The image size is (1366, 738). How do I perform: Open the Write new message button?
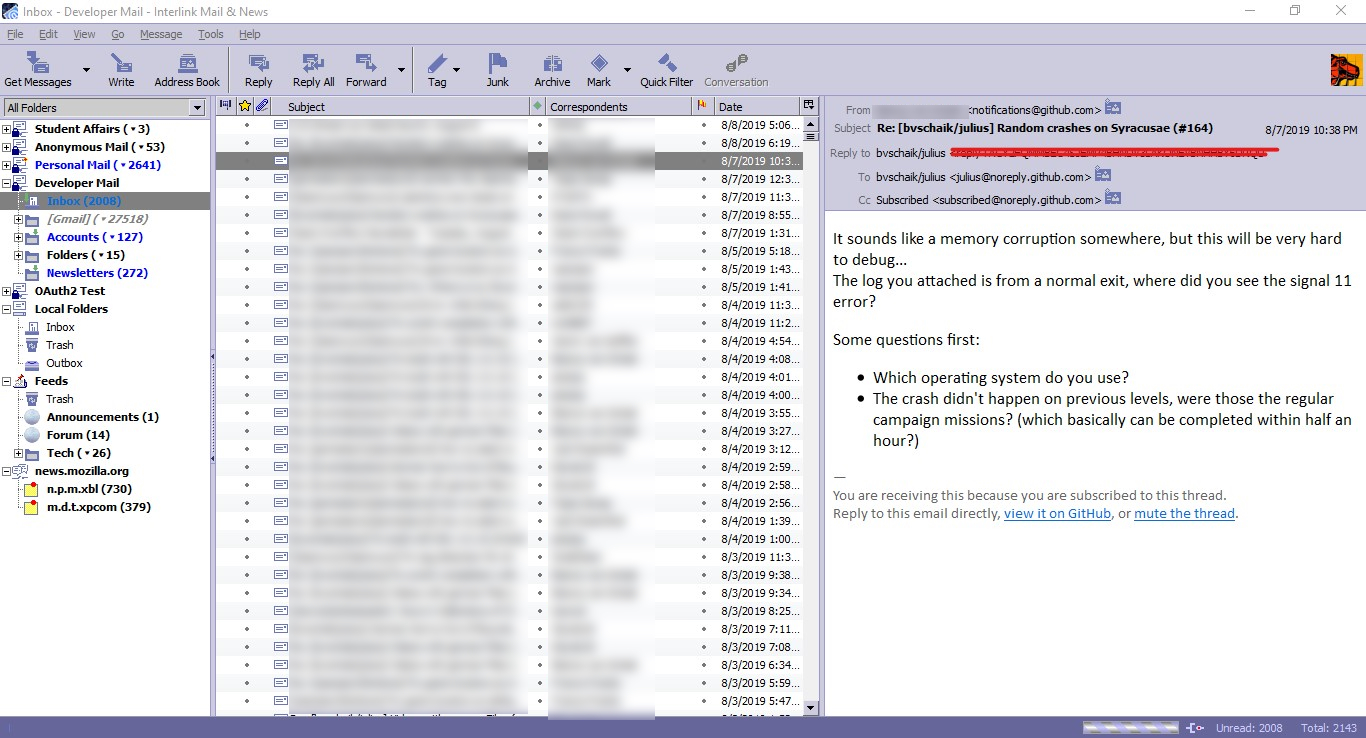click(121, 70)
